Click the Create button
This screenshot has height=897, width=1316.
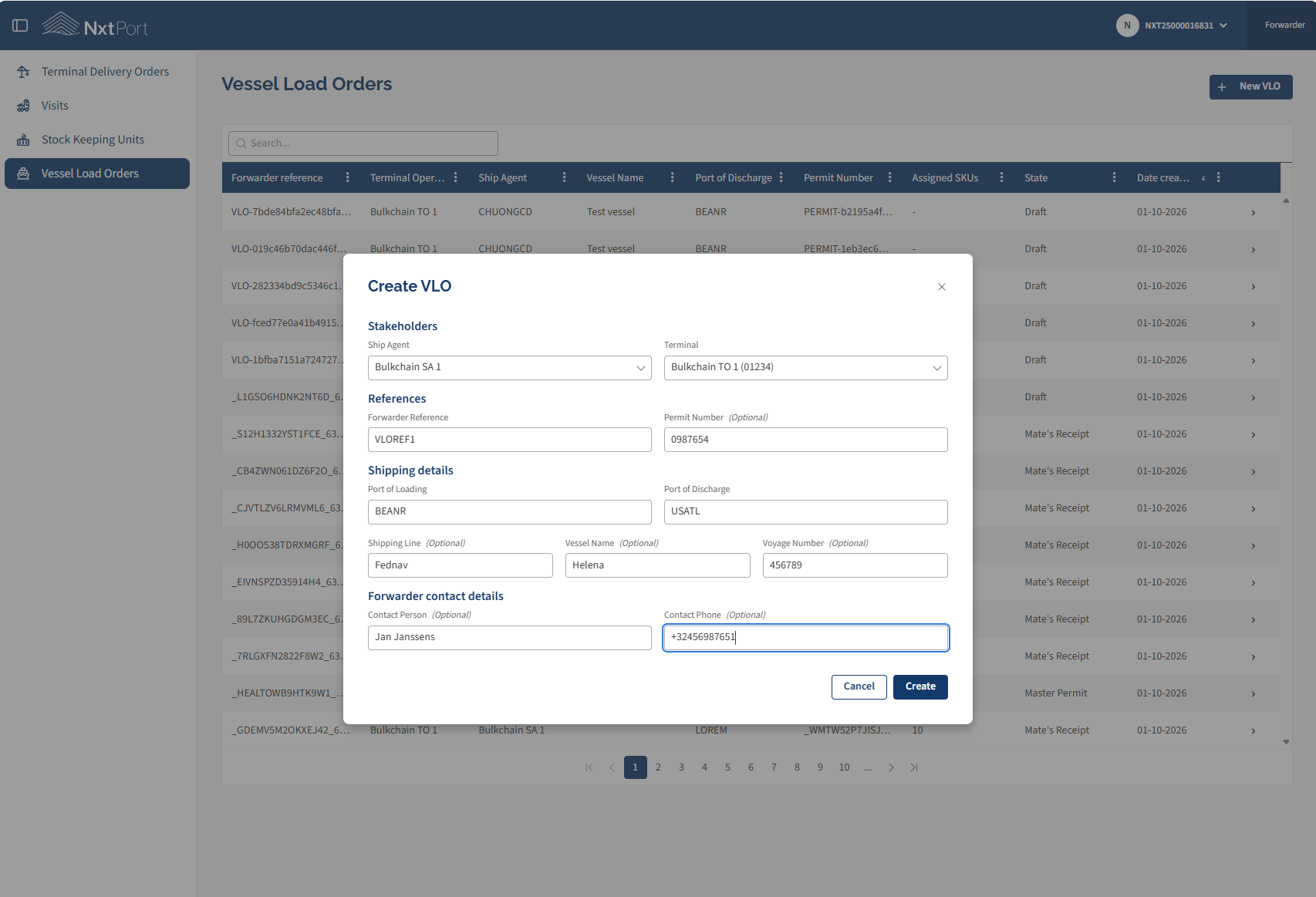920,687
